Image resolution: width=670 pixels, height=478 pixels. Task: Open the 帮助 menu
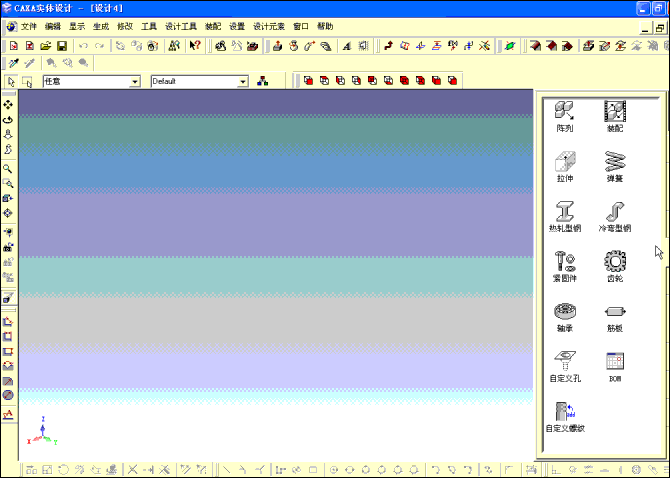tap(325, 26)
